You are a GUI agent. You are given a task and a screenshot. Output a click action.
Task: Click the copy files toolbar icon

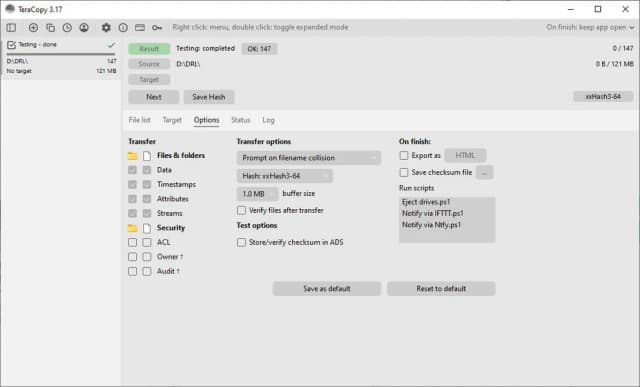tap(50, 27)
